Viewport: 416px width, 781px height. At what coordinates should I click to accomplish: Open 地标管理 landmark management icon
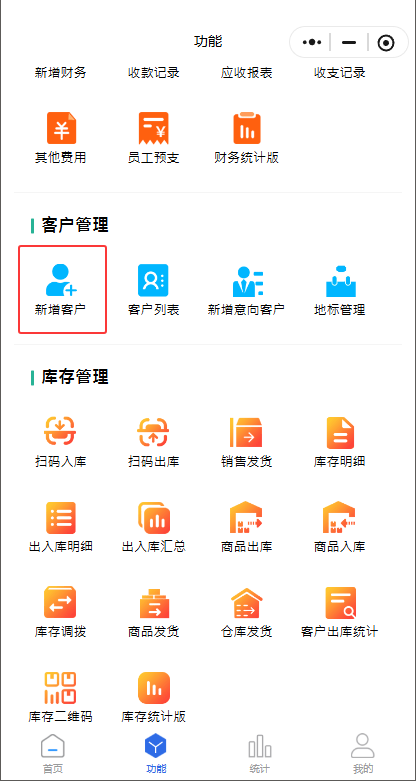click(x=341, y=281)
